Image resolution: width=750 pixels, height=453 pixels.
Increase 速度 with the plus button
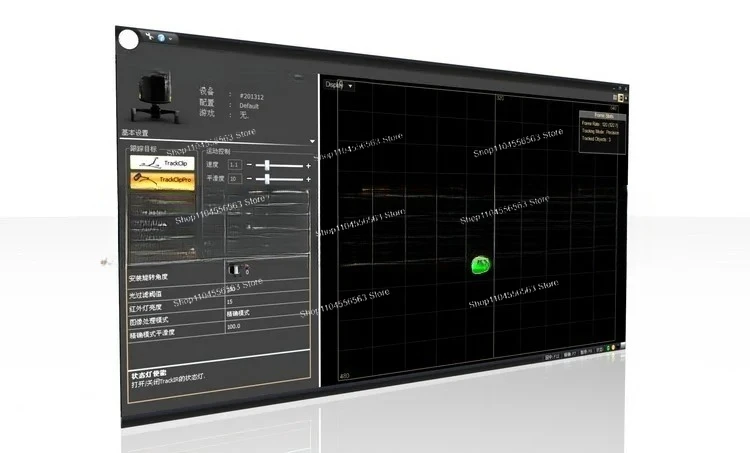click(309, 166)
